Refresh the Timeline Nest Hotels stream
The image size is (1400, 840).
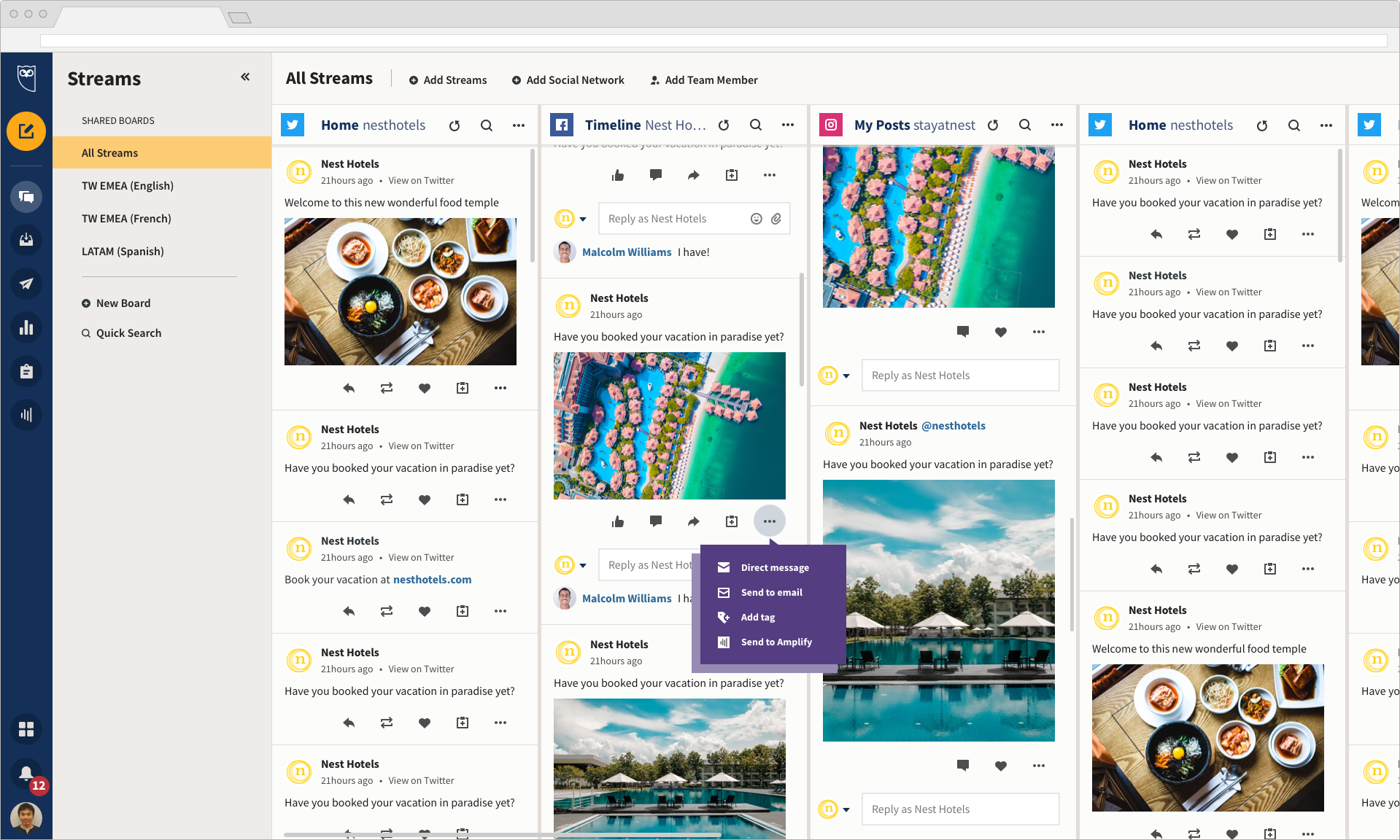724,125
